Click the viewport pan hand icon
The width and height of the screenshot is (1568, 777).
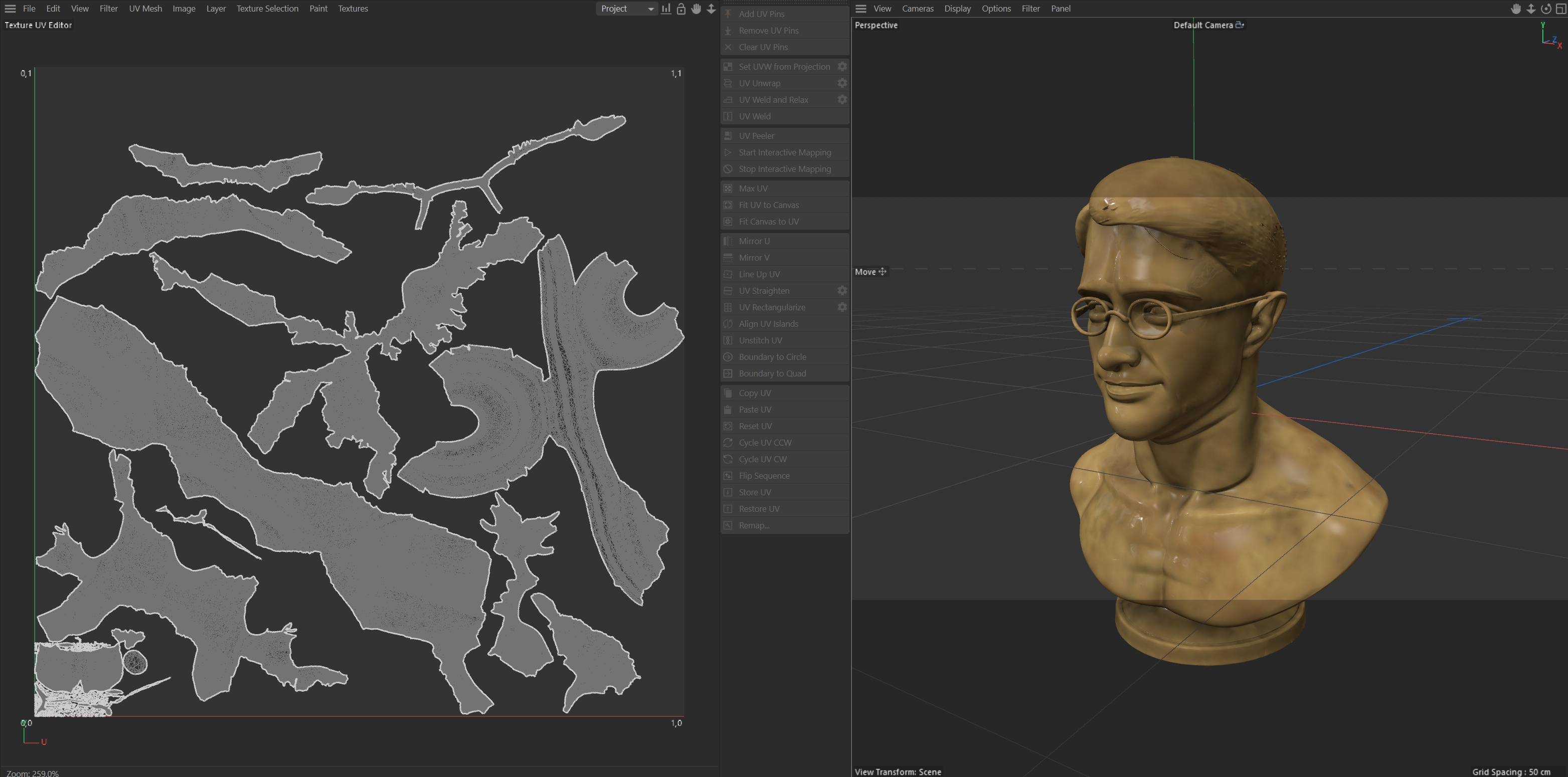click(1516, 9)
